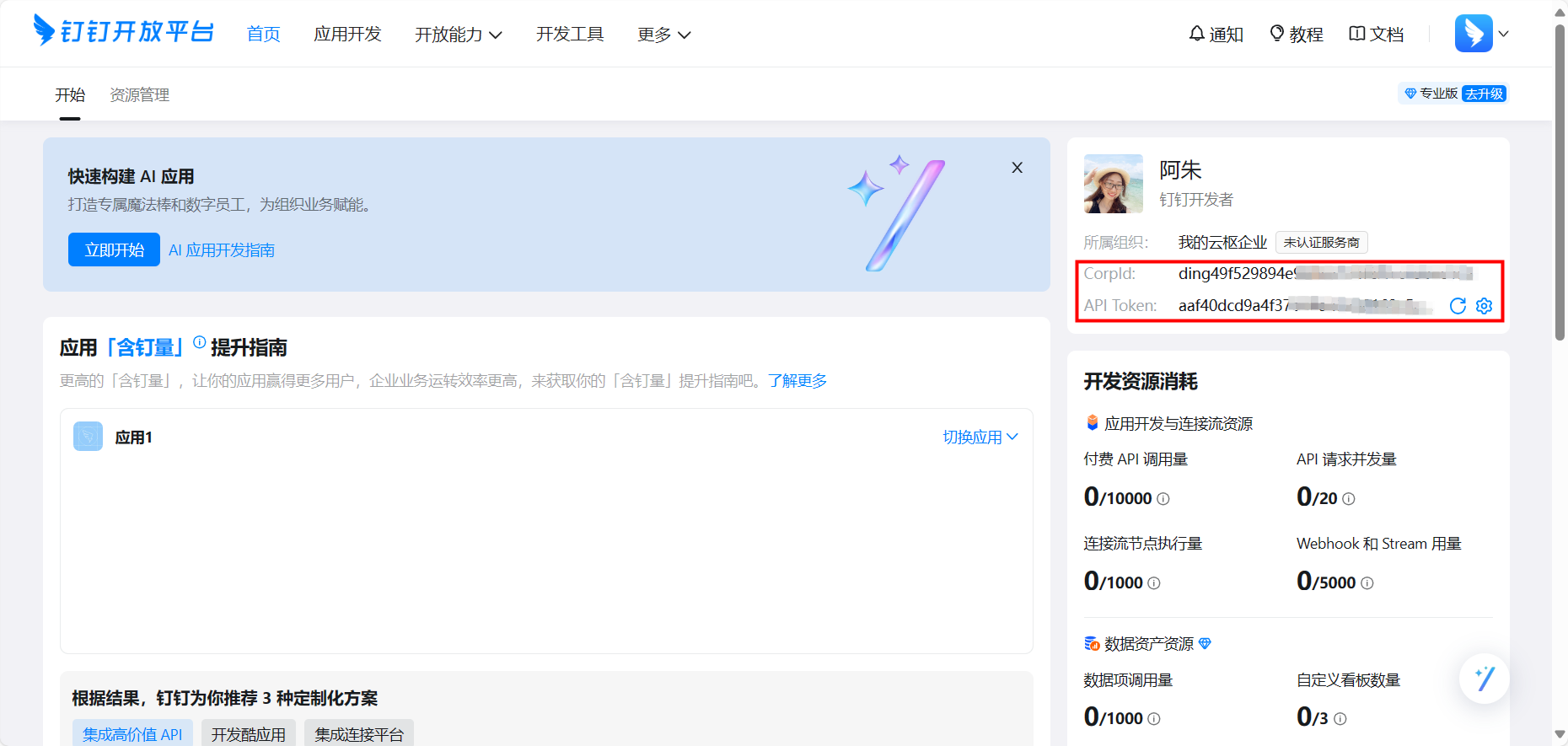Refresh the API Token
The image size is (1568, 746).
coord(1458,306)
